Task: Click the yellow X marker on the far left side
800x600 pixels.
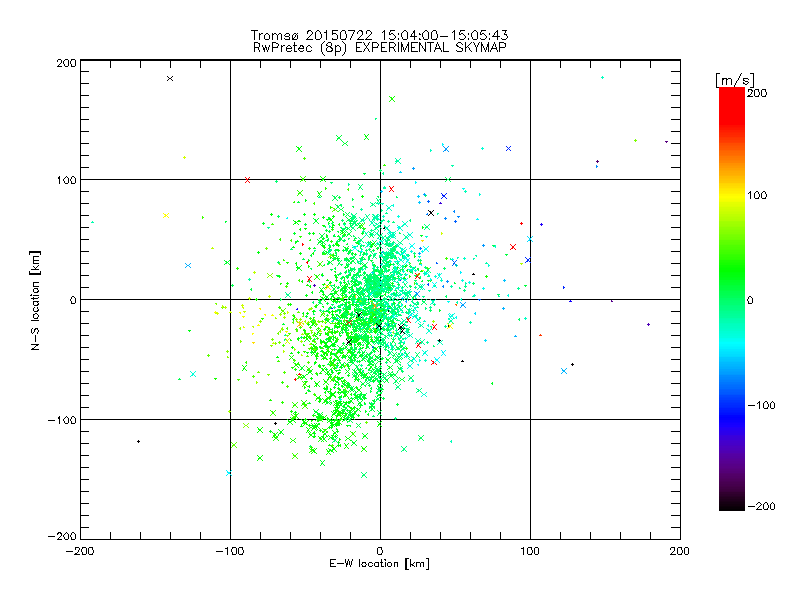Action: click(166, 215)
